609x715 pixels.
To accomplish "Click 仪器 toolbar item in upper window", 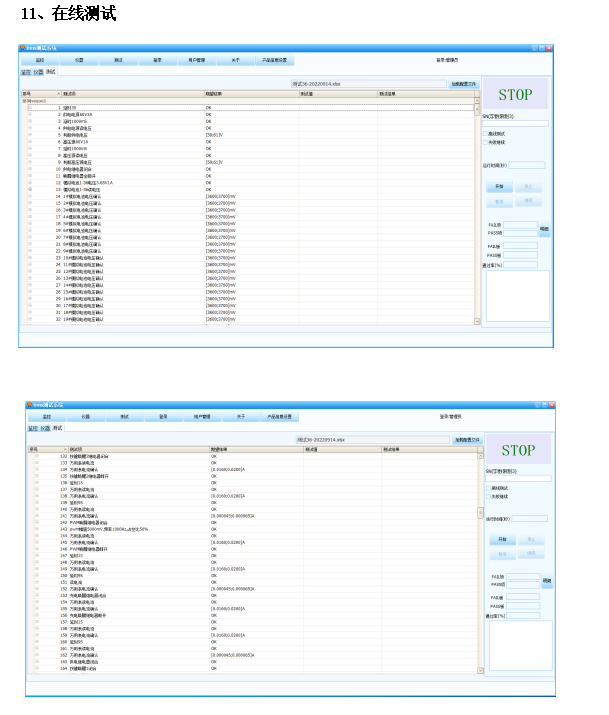I will [79, 60].
